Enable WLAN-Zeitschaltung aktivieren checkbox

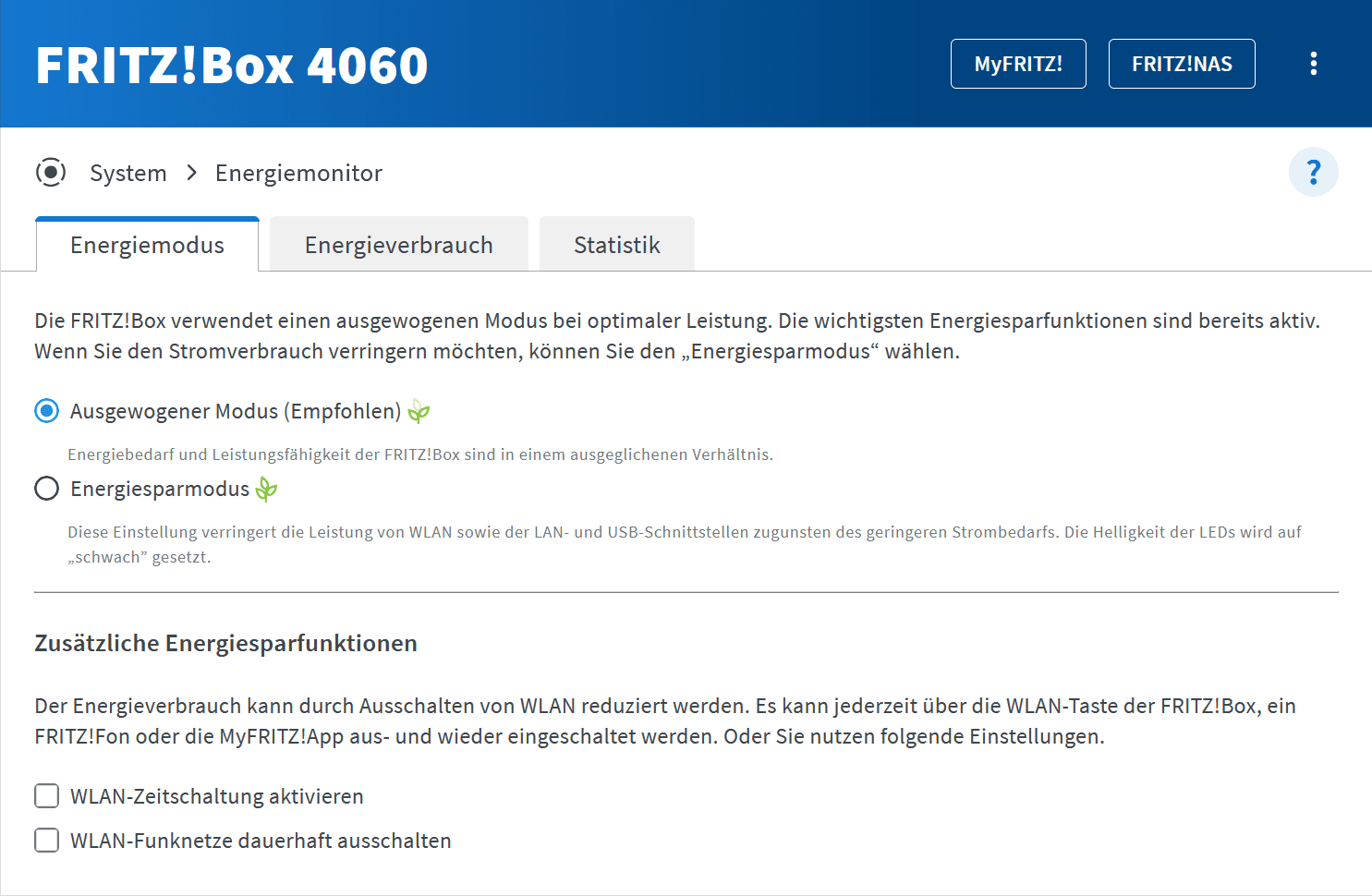[47, 796]
